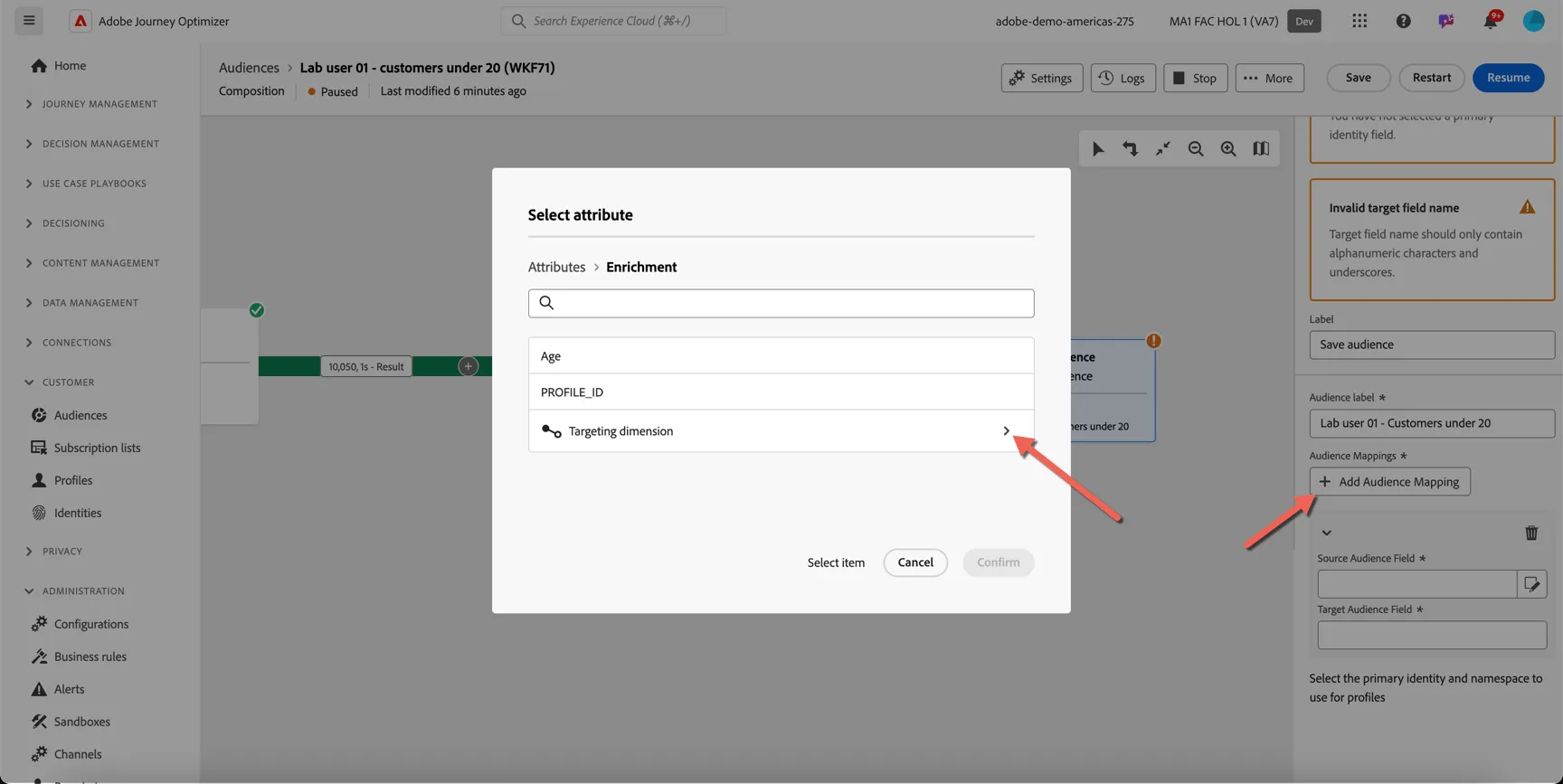
Task: Click the Attributes breadcrumb link
Action: pos(556,268)
